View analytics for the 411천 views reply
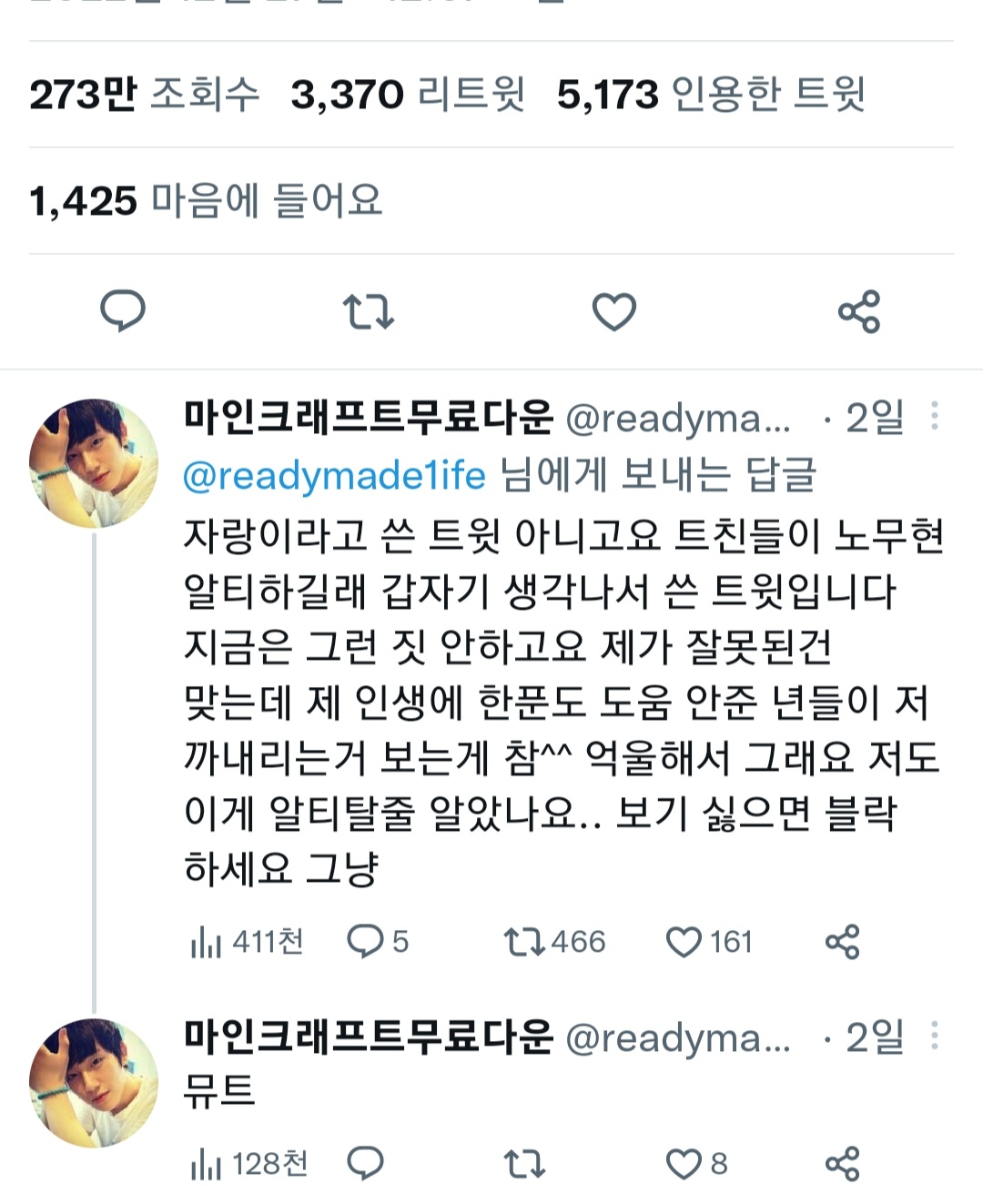 coord(246,942)
